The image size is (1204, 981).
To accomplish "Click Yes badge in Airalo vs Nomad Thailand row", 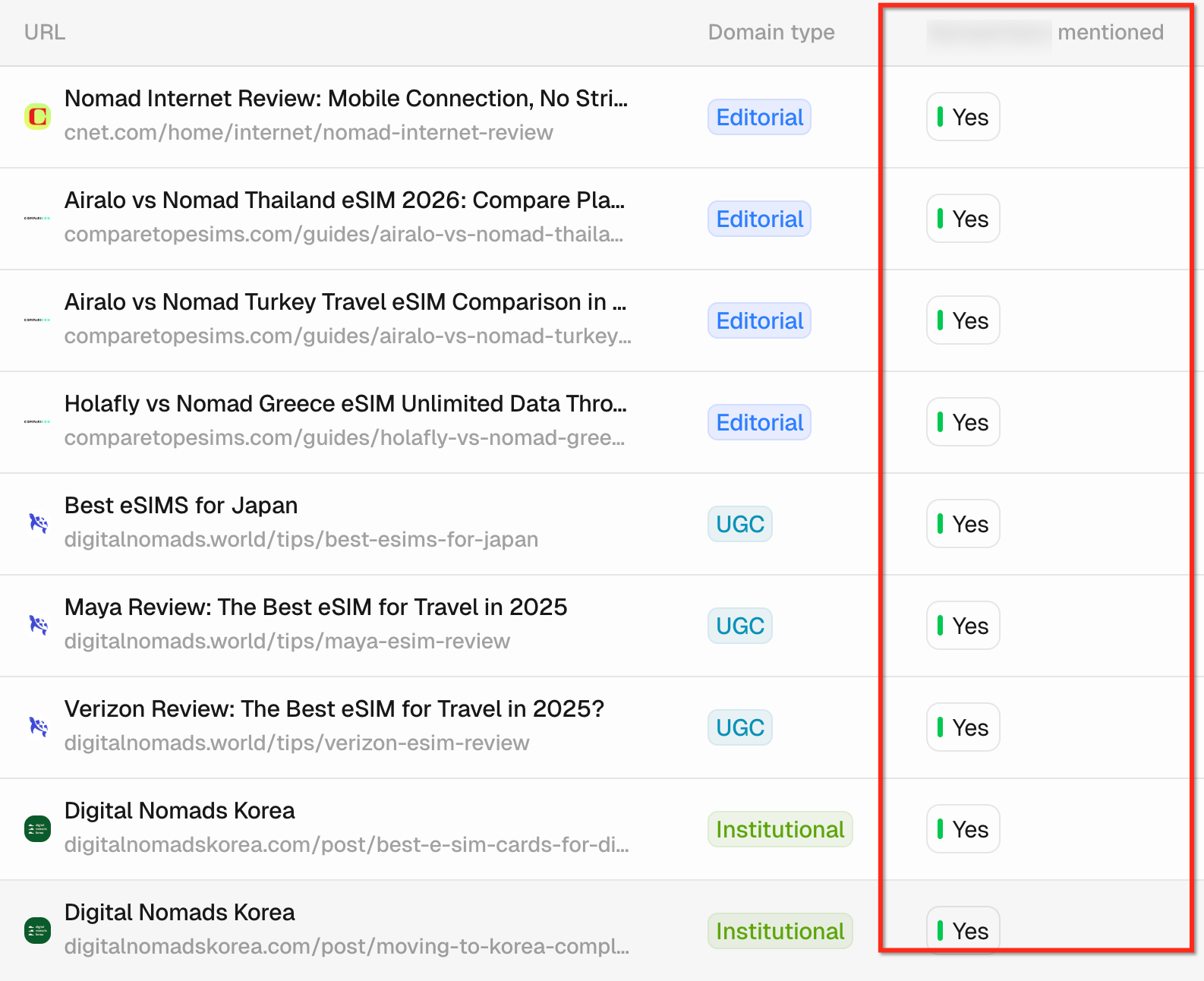I will tap(963, 219).
